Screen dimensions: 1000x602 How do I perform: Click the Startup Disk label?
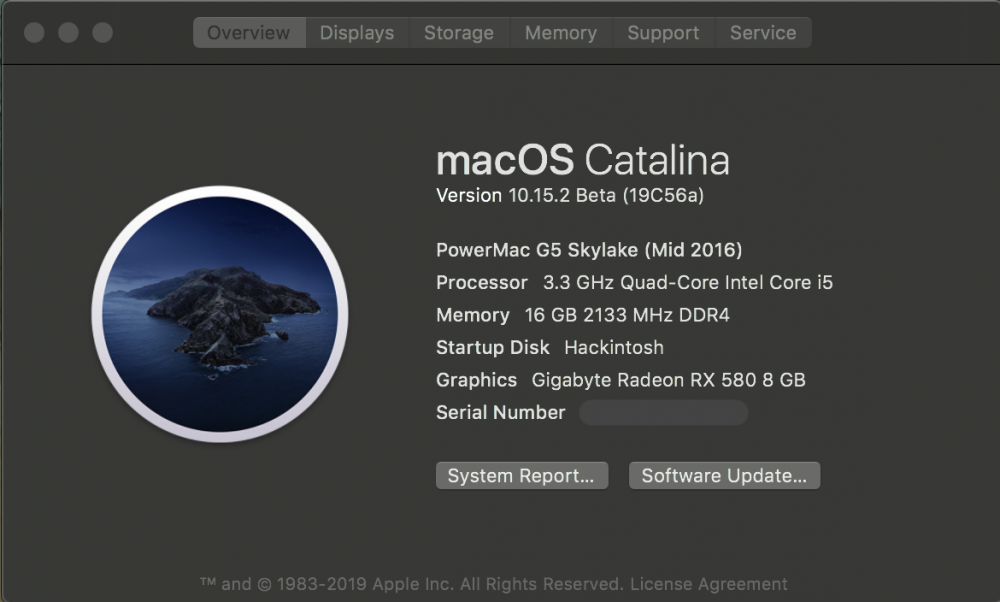pyautogui.click(x=492, y=348)
